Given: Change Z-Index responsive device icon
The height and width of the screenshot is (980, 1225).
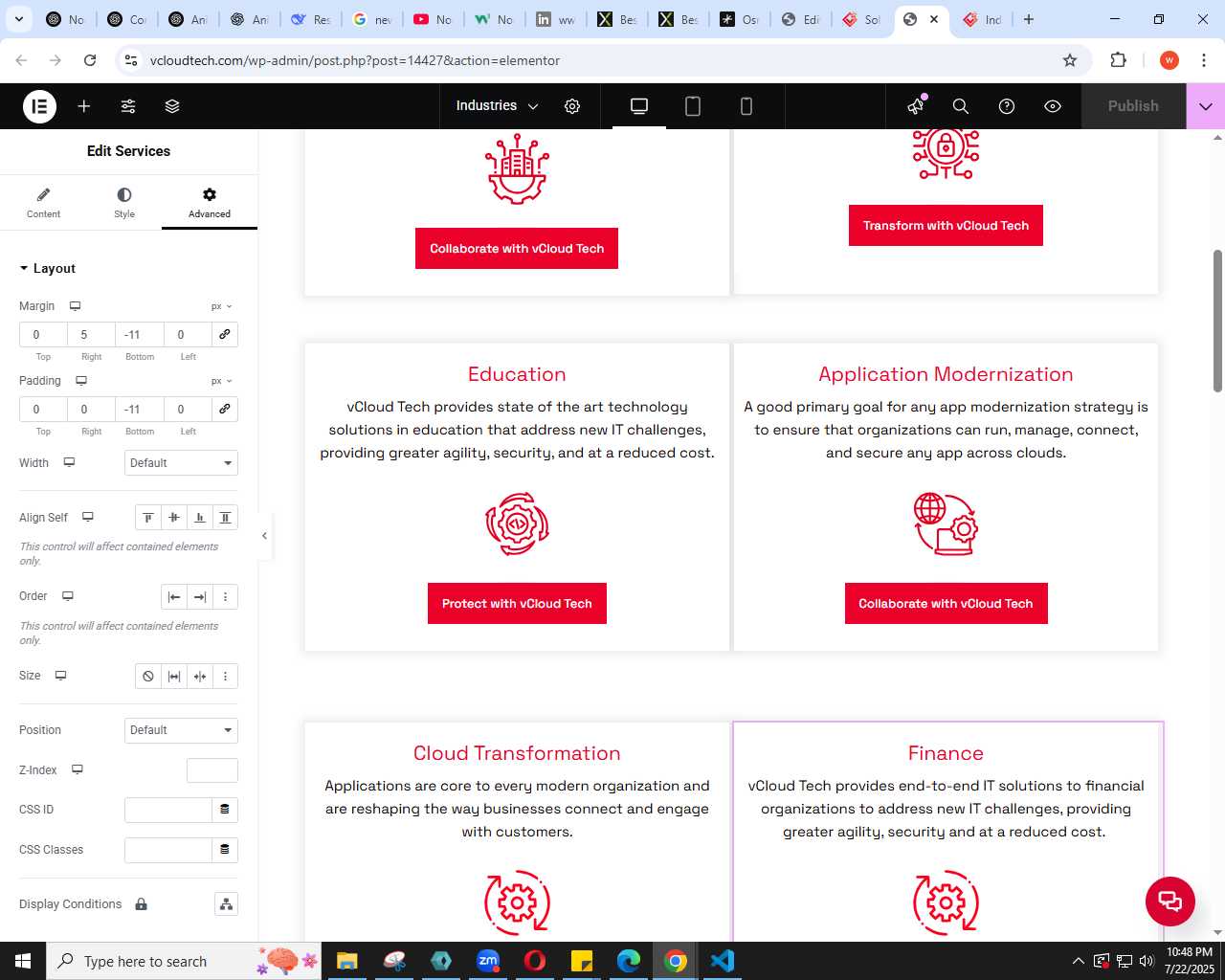Looking at the screenshot, I should (x=78, y=769).
